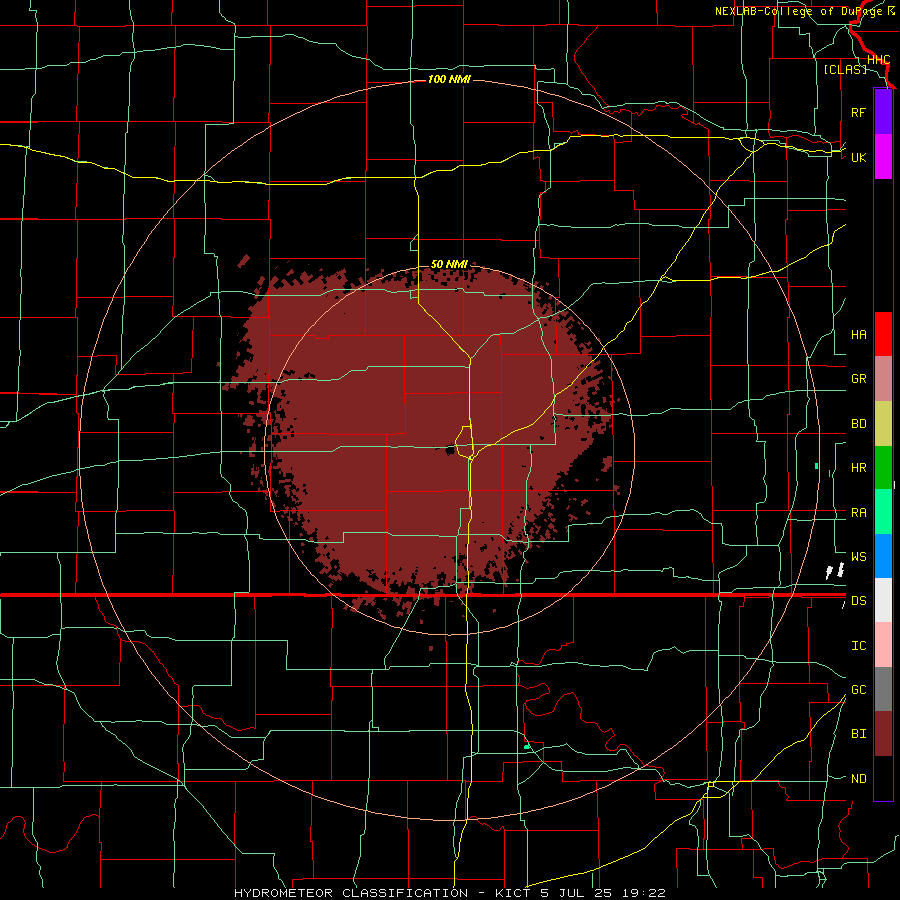
Task: Click the 'DS' legend label
Action: coord(858,601)
